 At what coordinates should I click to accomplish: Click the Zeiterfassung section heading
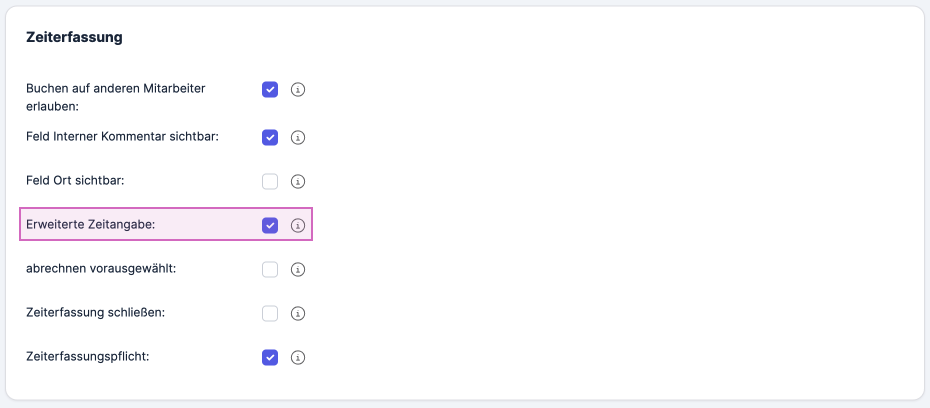coord(74,37)
